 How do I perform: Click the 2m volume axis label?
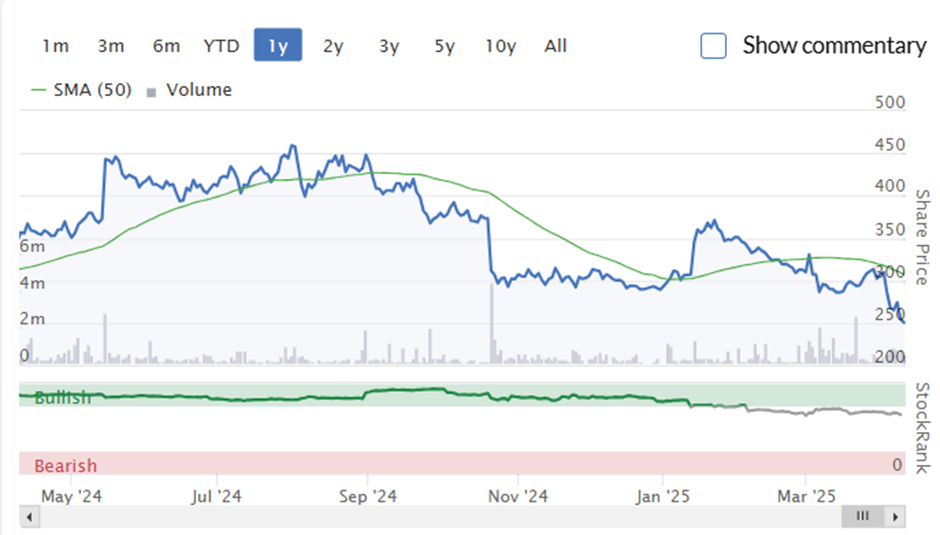click(x=32, y=319)
